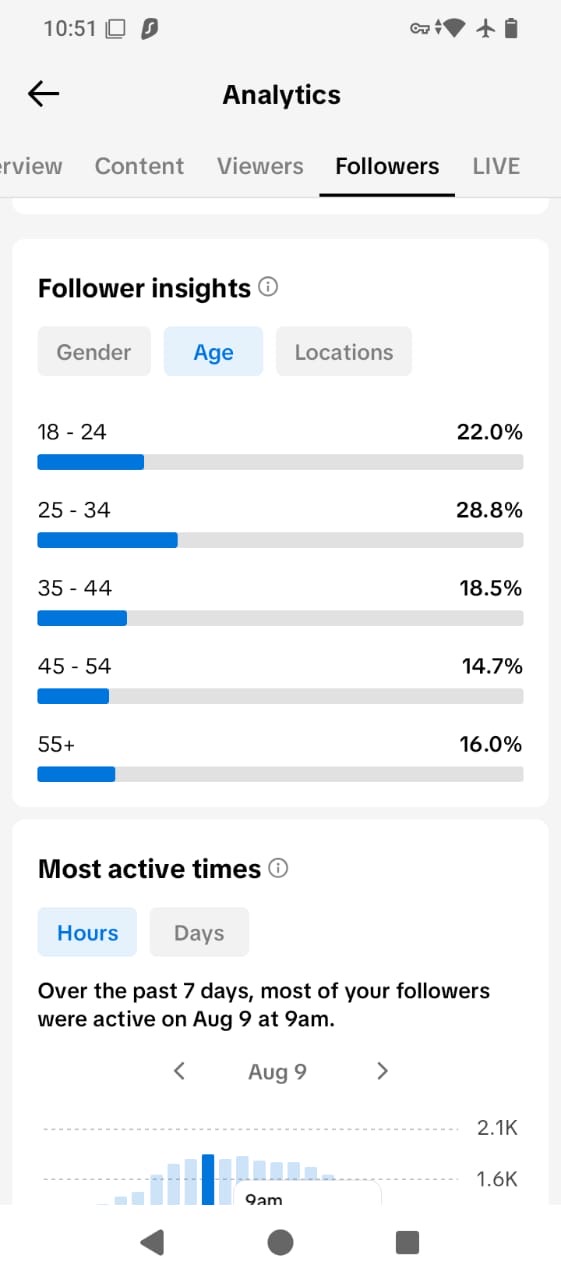Select the Gender filter chip
Viewport: 561px width, 1280px height.
(94, 352)
